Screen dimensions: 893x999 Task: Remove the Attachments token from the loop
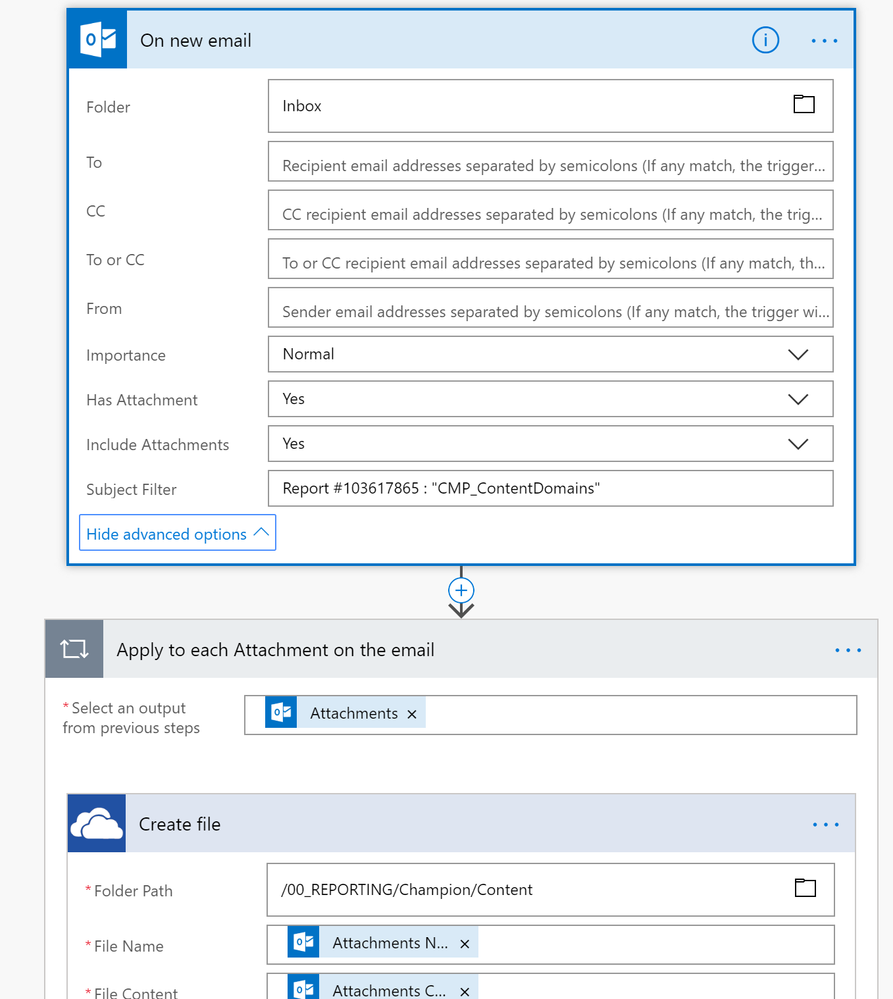point(412,714)
